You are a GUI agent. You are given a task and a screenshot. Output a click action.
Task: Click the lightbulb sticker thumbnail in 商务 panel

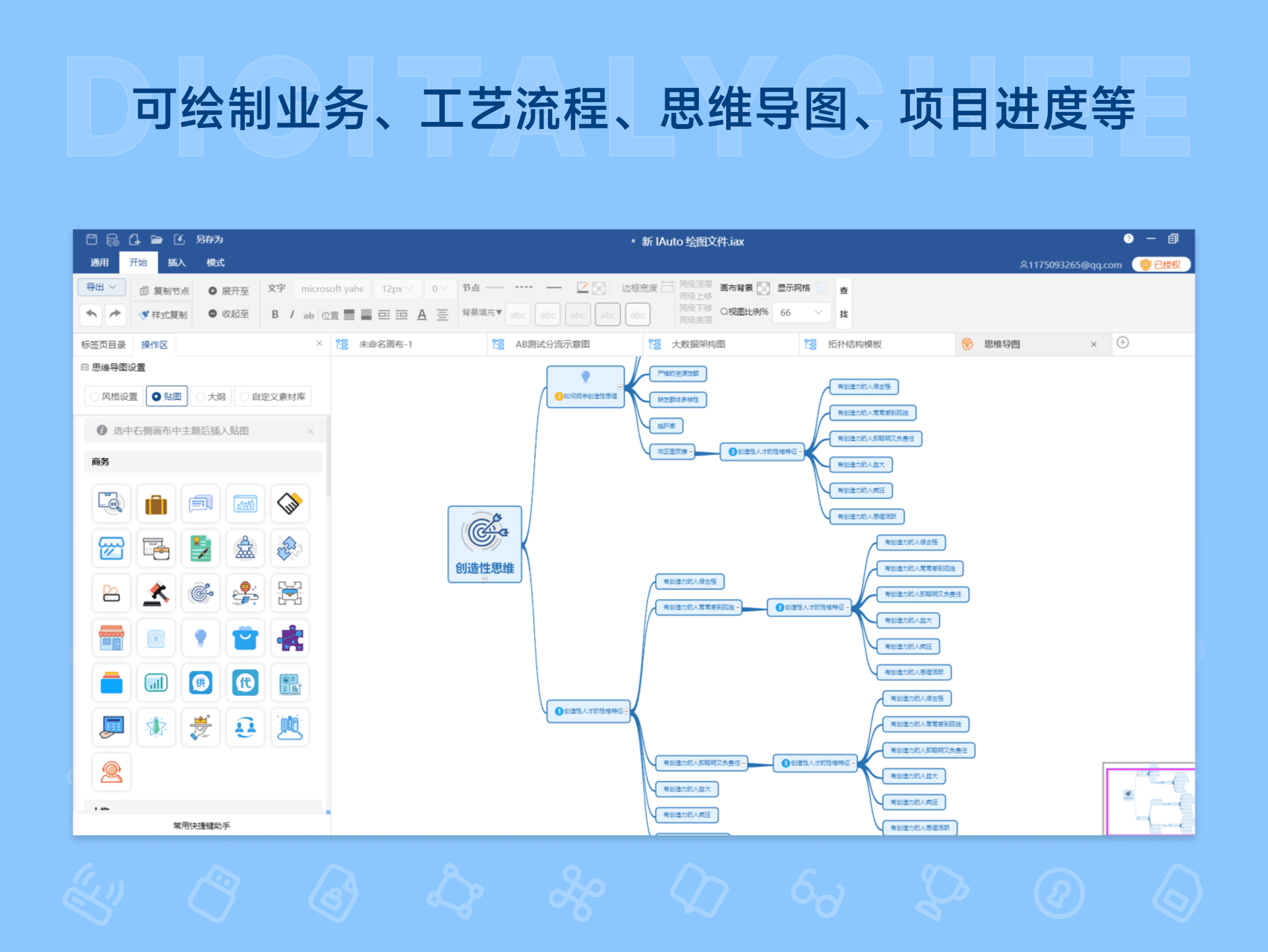click(x=200, y=638)
